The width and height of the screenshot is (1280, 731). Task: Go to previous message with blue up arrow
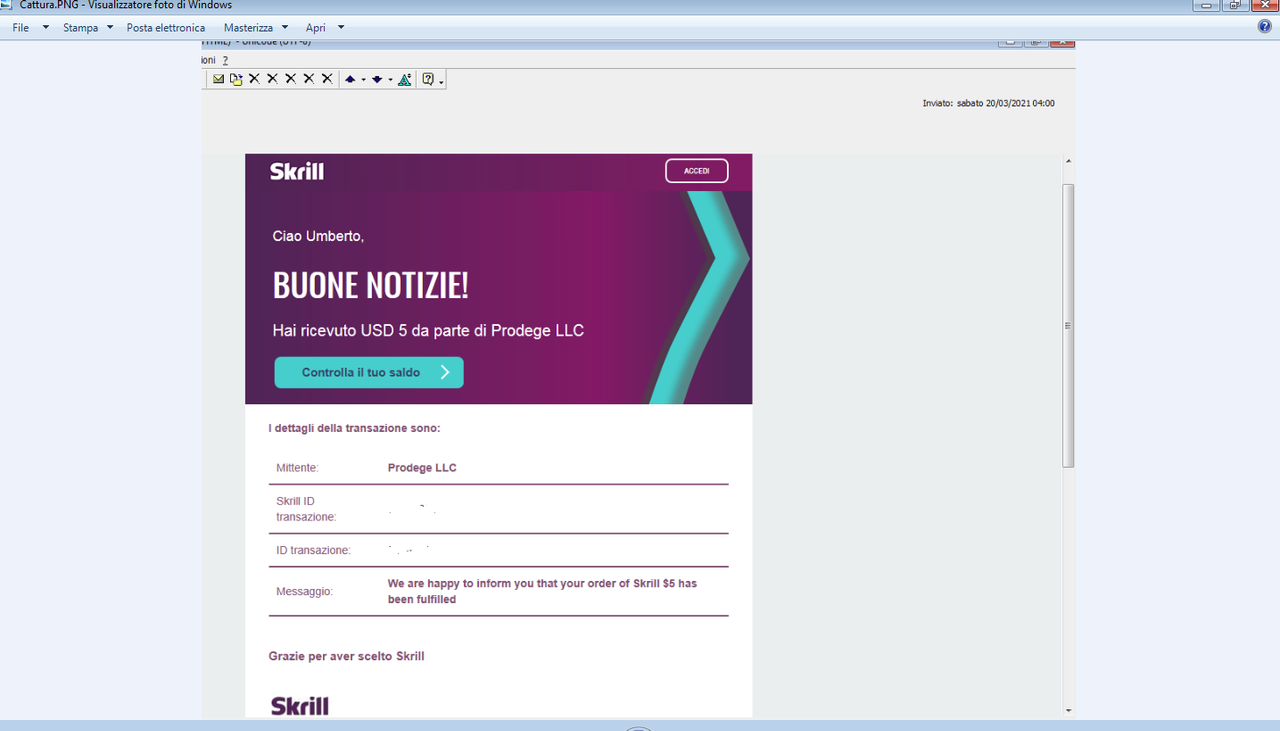pos(350,80)
